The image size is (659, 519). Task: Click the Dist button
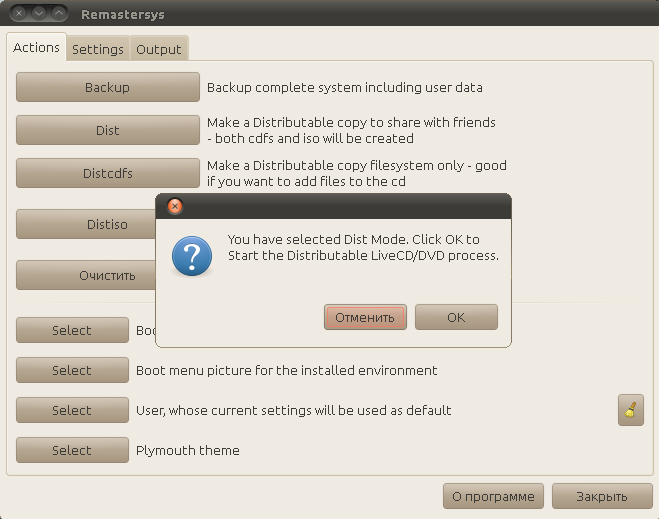pos(107,131)
